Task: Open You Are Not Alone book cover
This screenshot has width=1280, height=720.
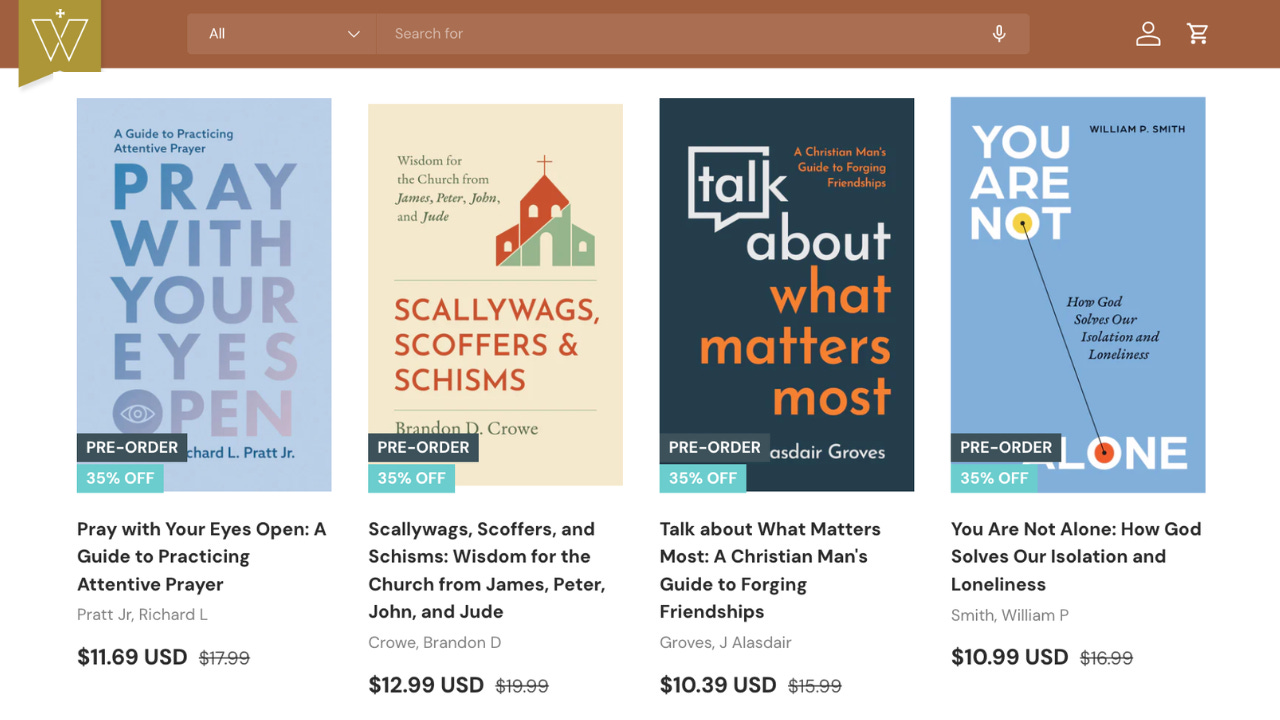Action: click(1078, 295)
